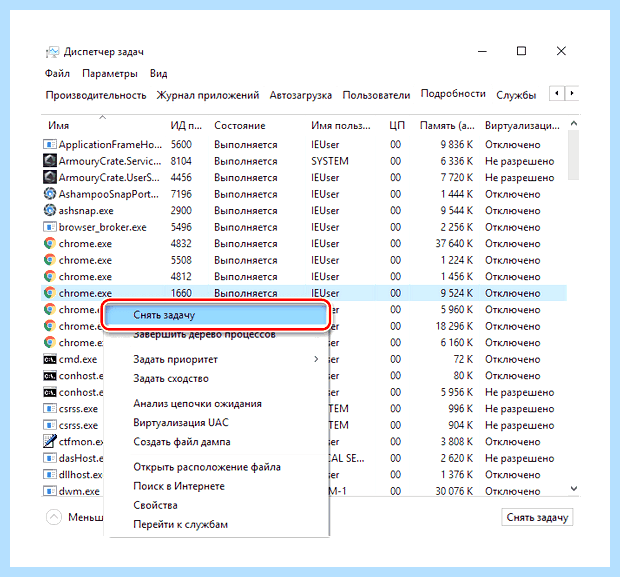Click csrss.exe icon in the 904 K row
The height and width of the screenshot is (577, 620).
49,425
